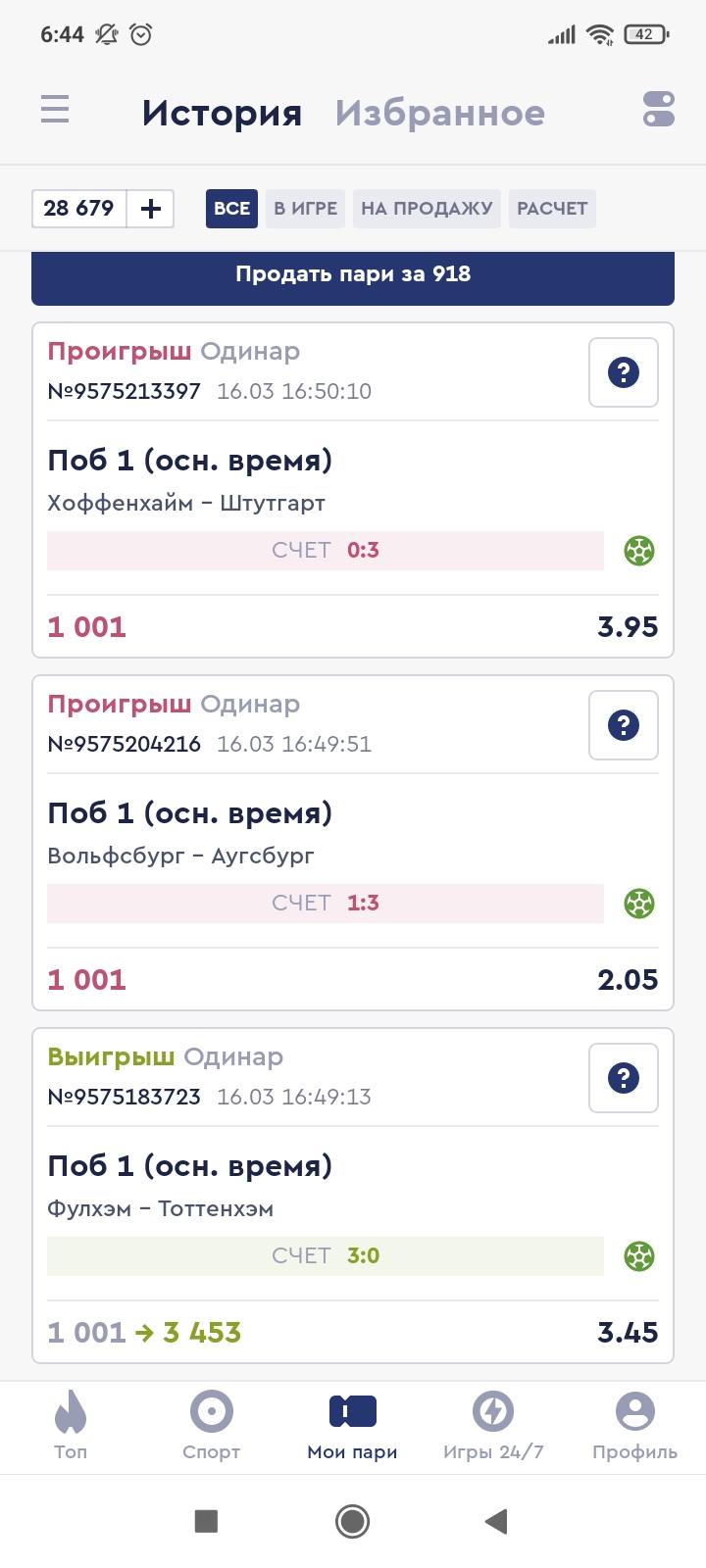Toggle the view switch in header
This screenshot has height=1568, width=706.
658,109
